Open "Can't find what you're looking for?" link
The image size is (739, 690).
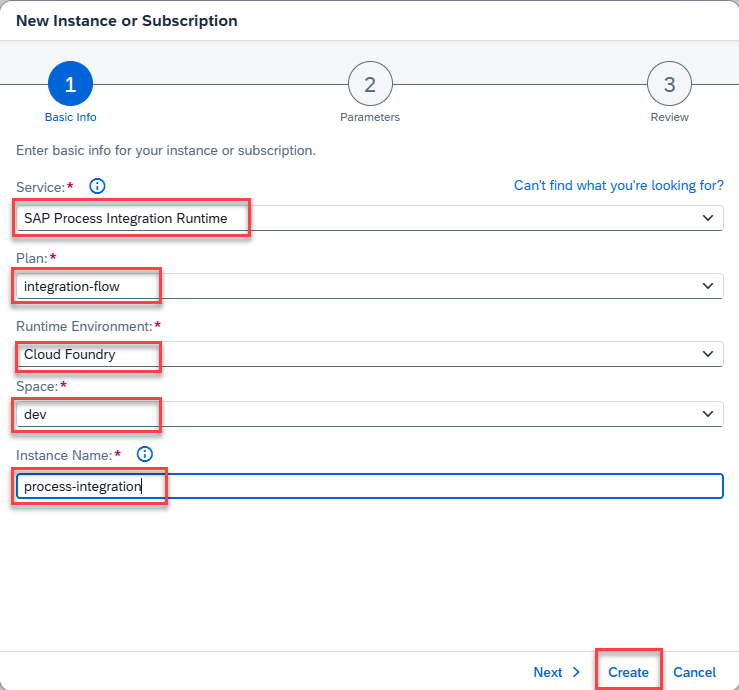[618, 186]
